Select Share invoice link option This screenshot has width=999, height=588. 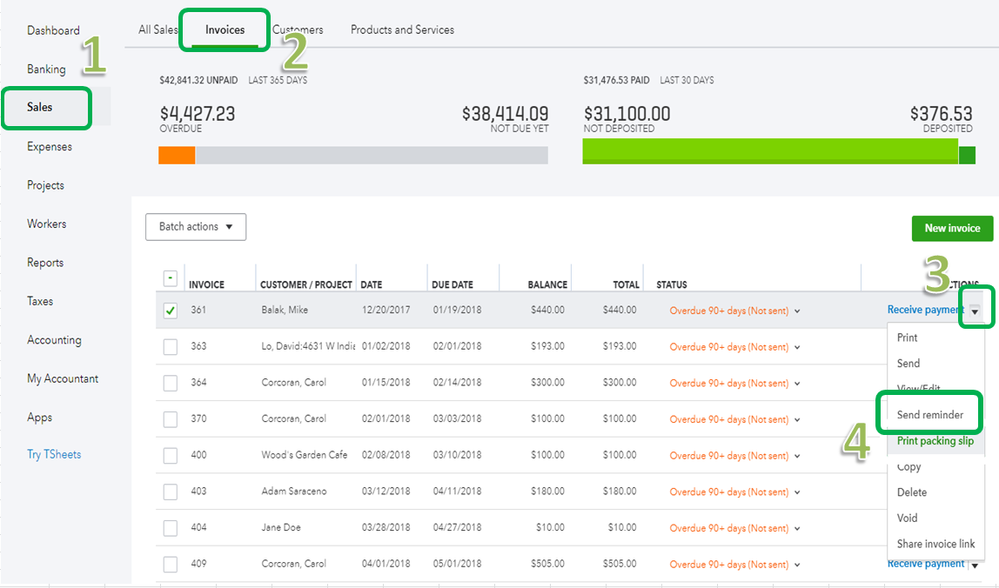[934, 543]
